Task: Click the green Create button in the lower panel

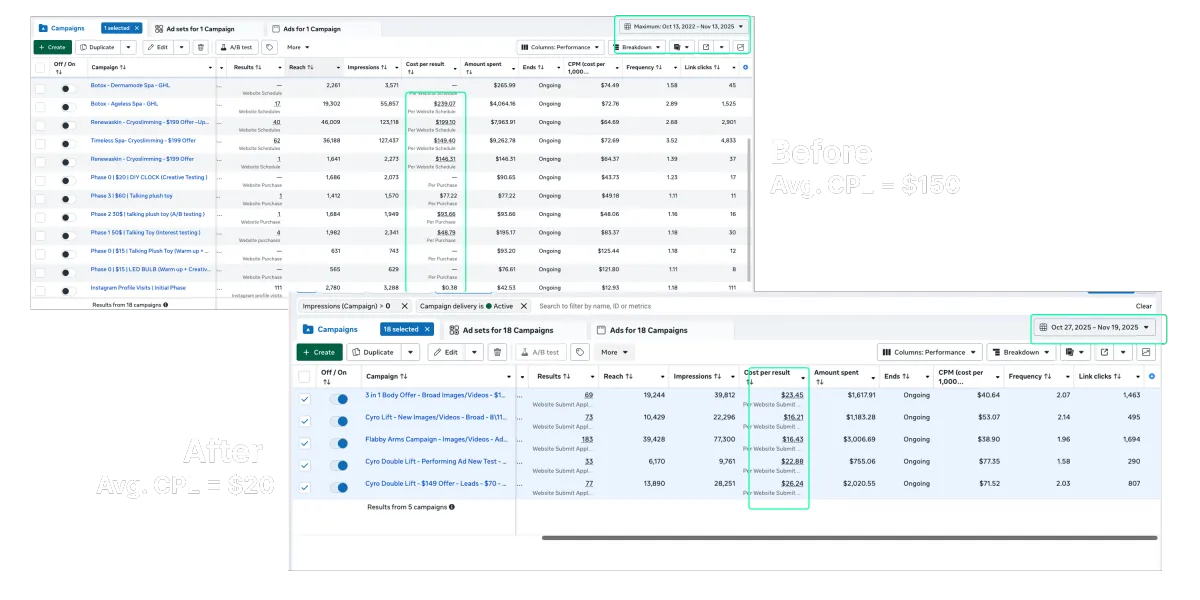Action: pos(319,352)
